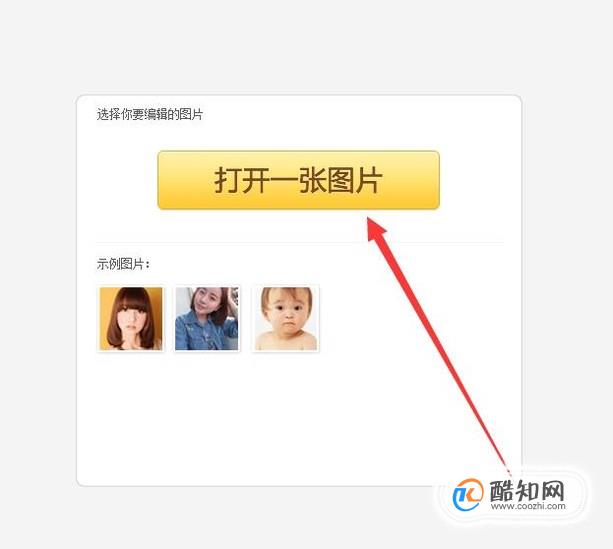Click the 选择你要编辑的图片 heading
The image size is (613, 549).
pos(150,115)
